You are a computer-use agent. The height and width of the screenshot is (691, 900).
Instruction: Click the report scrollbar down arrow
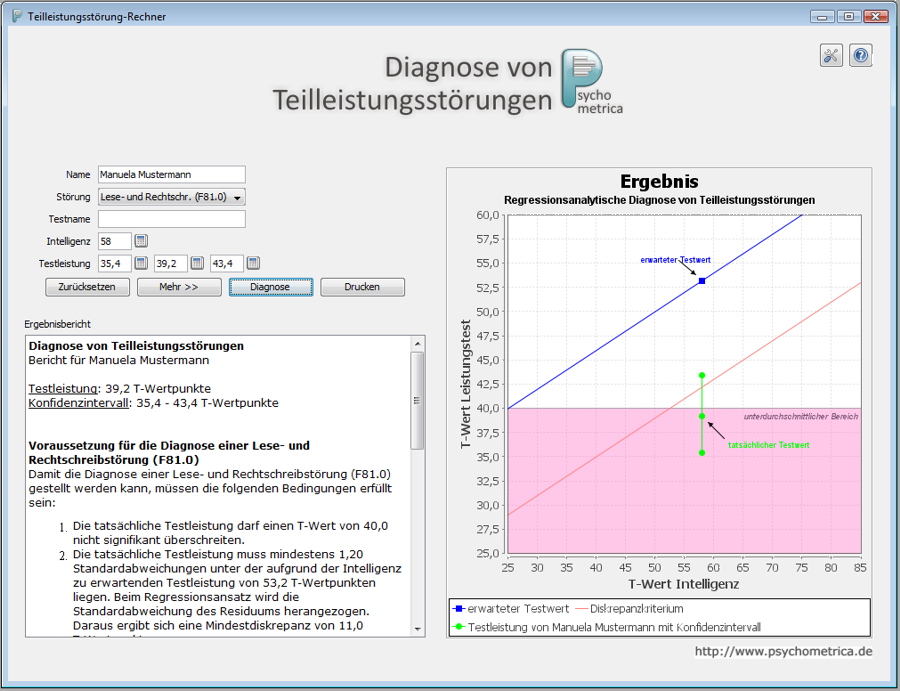click(x=418, y=628)
